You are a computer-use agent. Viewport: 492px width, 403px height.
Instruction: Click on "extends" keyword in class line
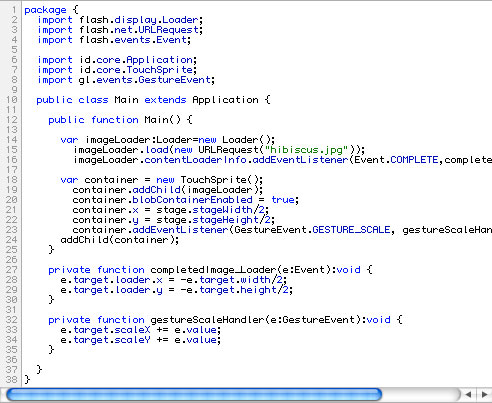coord(165,100)
